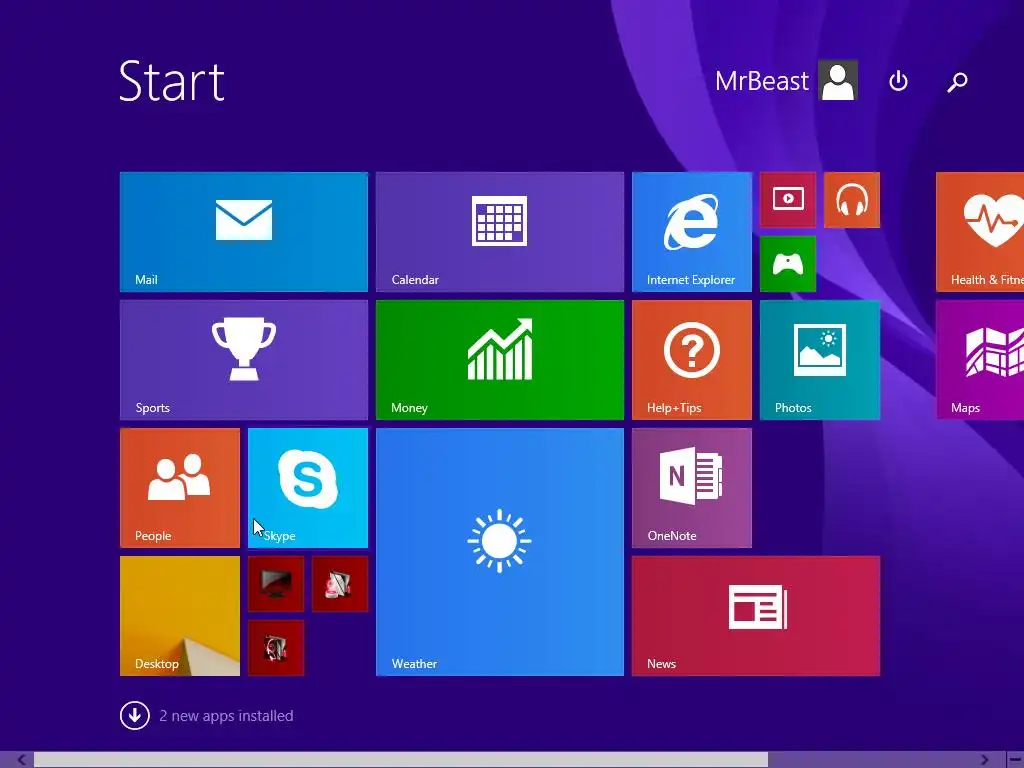1024x768 pixels.
Task: Open the Help+Tips tile
Action: pyautogui.click(x=692, y=360)
